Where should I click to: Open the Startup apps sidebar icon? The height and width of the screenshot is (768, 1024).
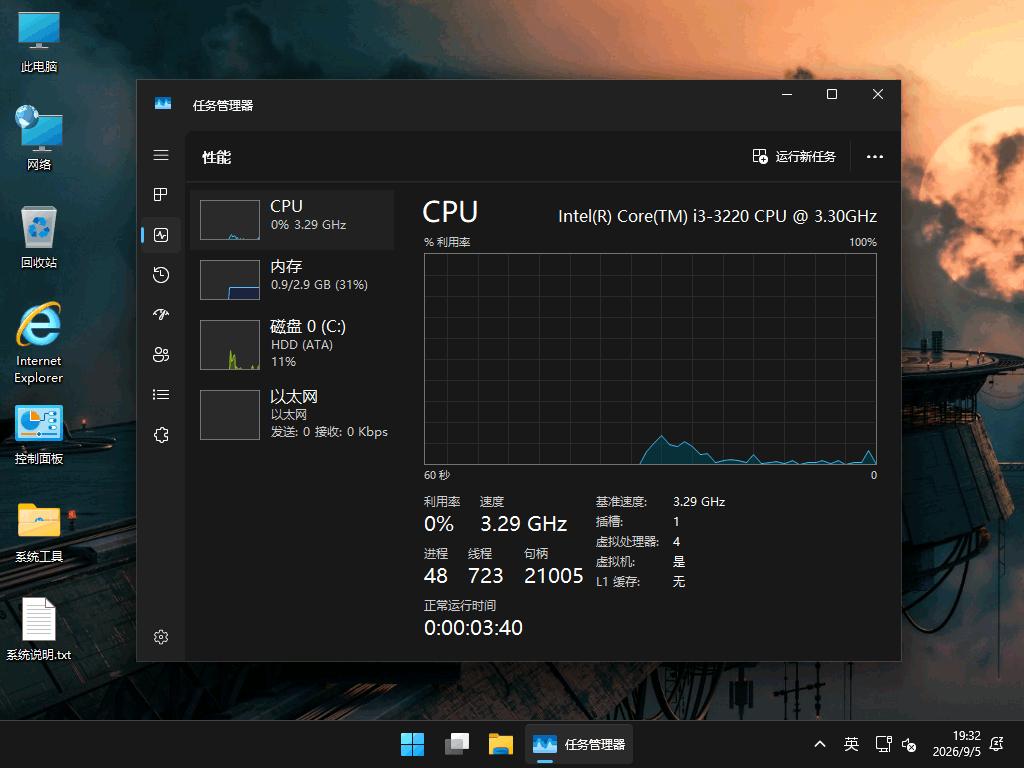(x=161, y=315)
